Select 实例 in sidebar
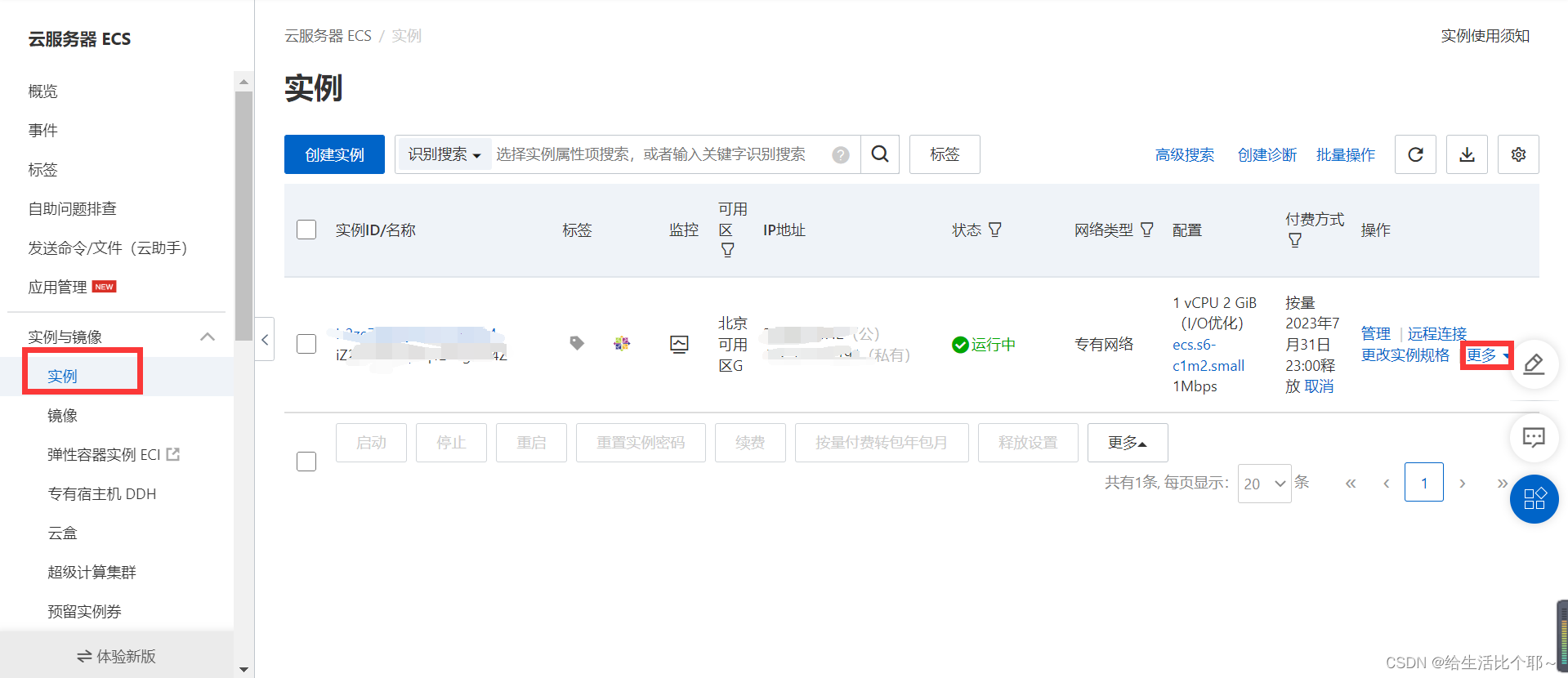The image size is (1568, 678). 63,376
